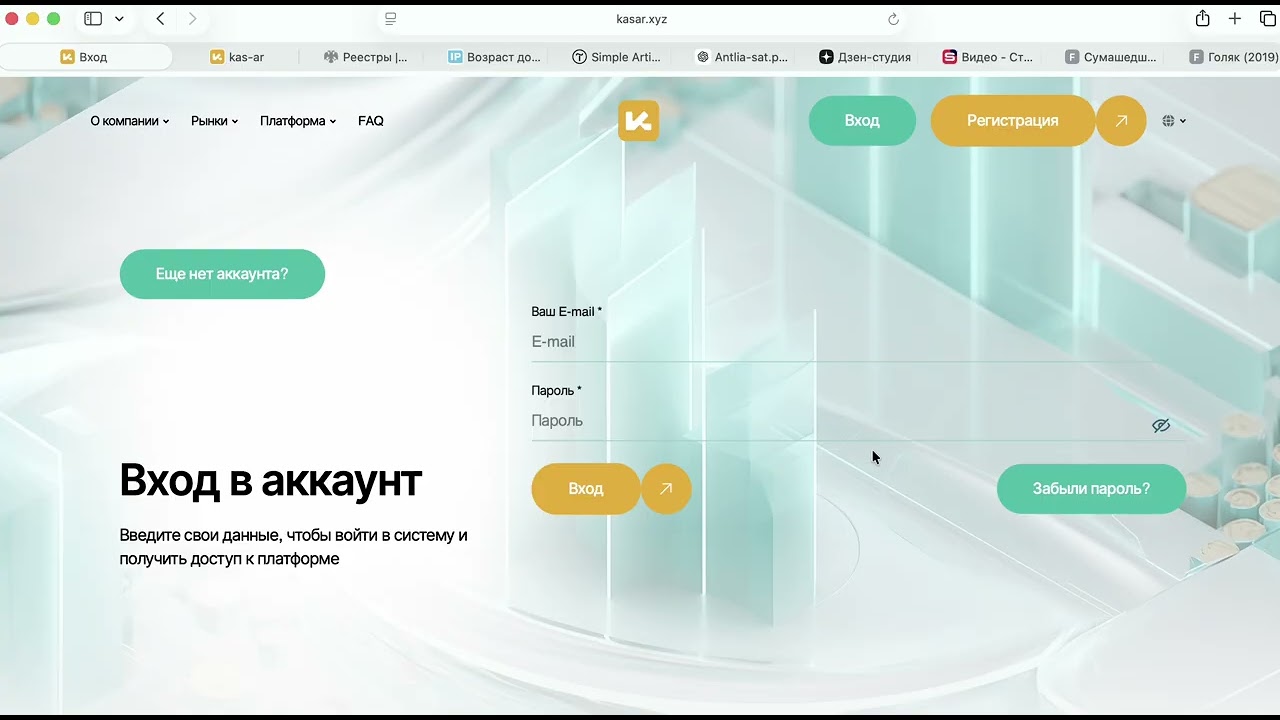Click the green Вход header button
Image resolution: width=1280 pixels, height=720 pixels.
point(862,121)
